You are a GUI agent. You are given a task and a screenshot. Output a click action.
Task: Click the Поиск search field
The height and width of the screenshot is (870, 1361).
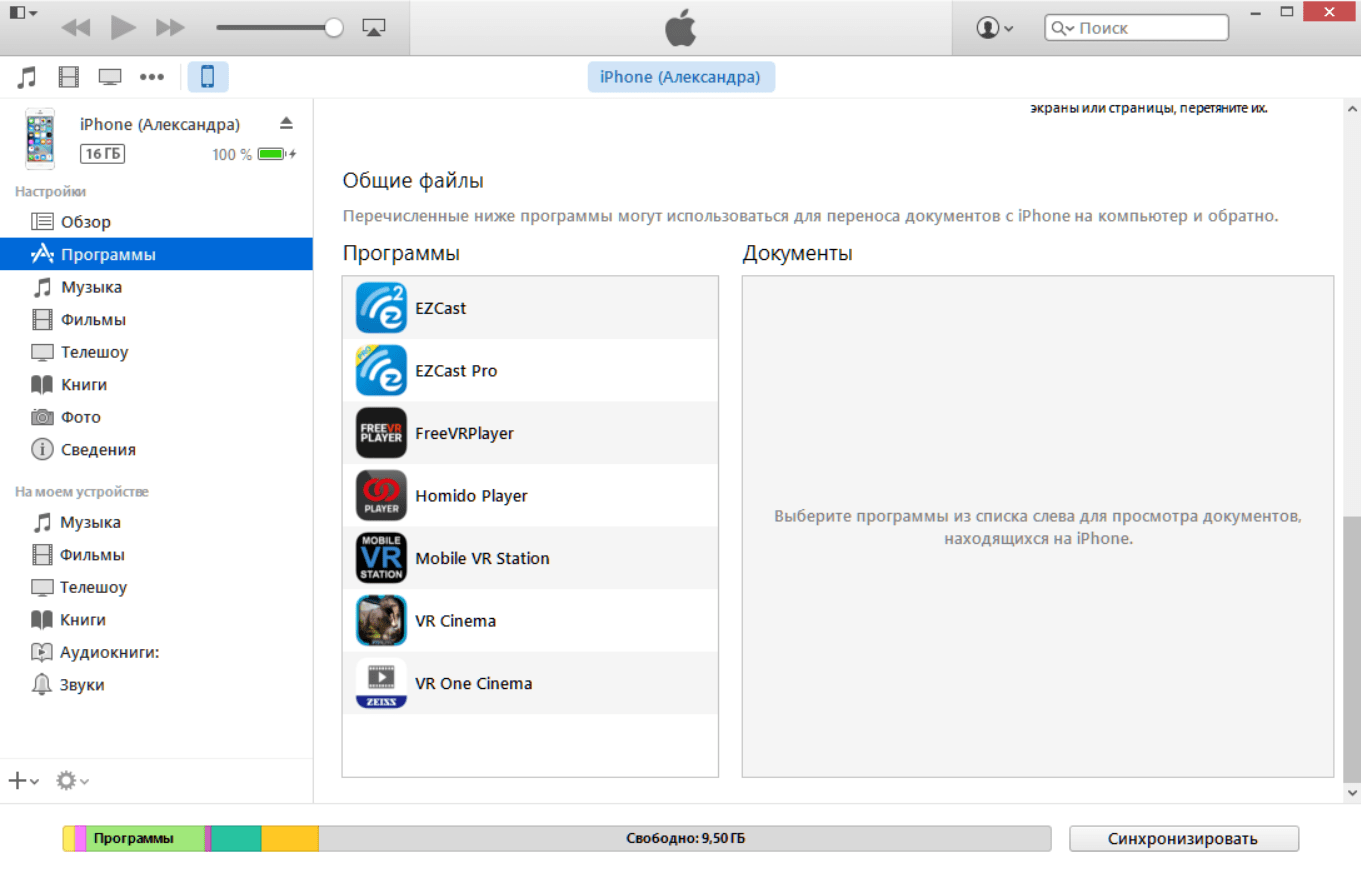1137,28
